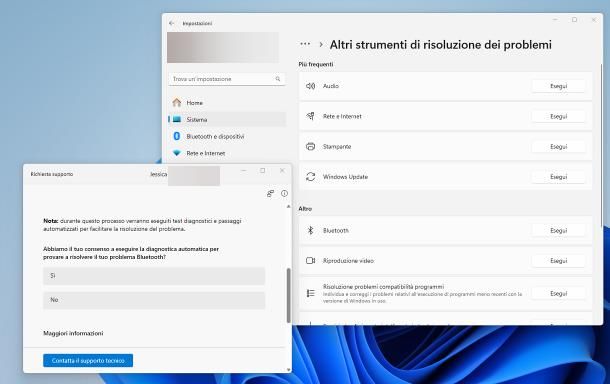Answer Sì in the Richiesta supporto window
The height and width of the screenshot is (384, 610).
154,276
